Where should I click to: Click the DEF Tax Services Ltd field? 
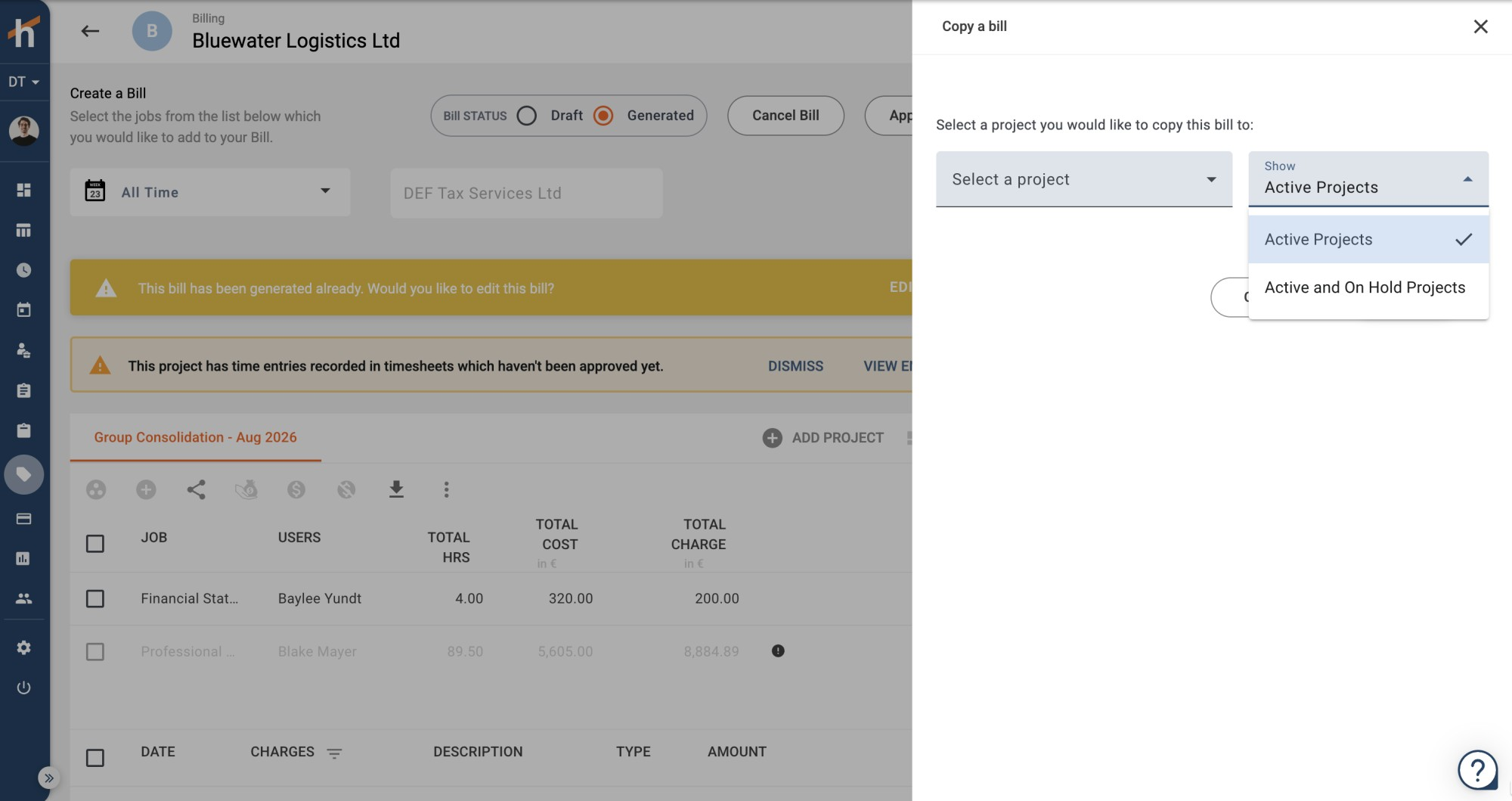(526, 193)
